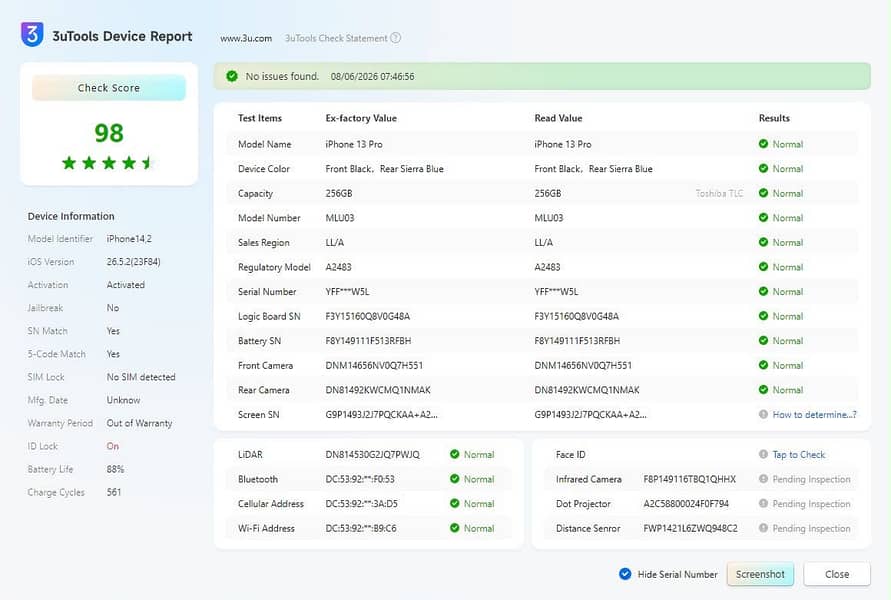Click the Mfg. Date Unknow value
The image size is (891, 600).
[x=123, y=400]
